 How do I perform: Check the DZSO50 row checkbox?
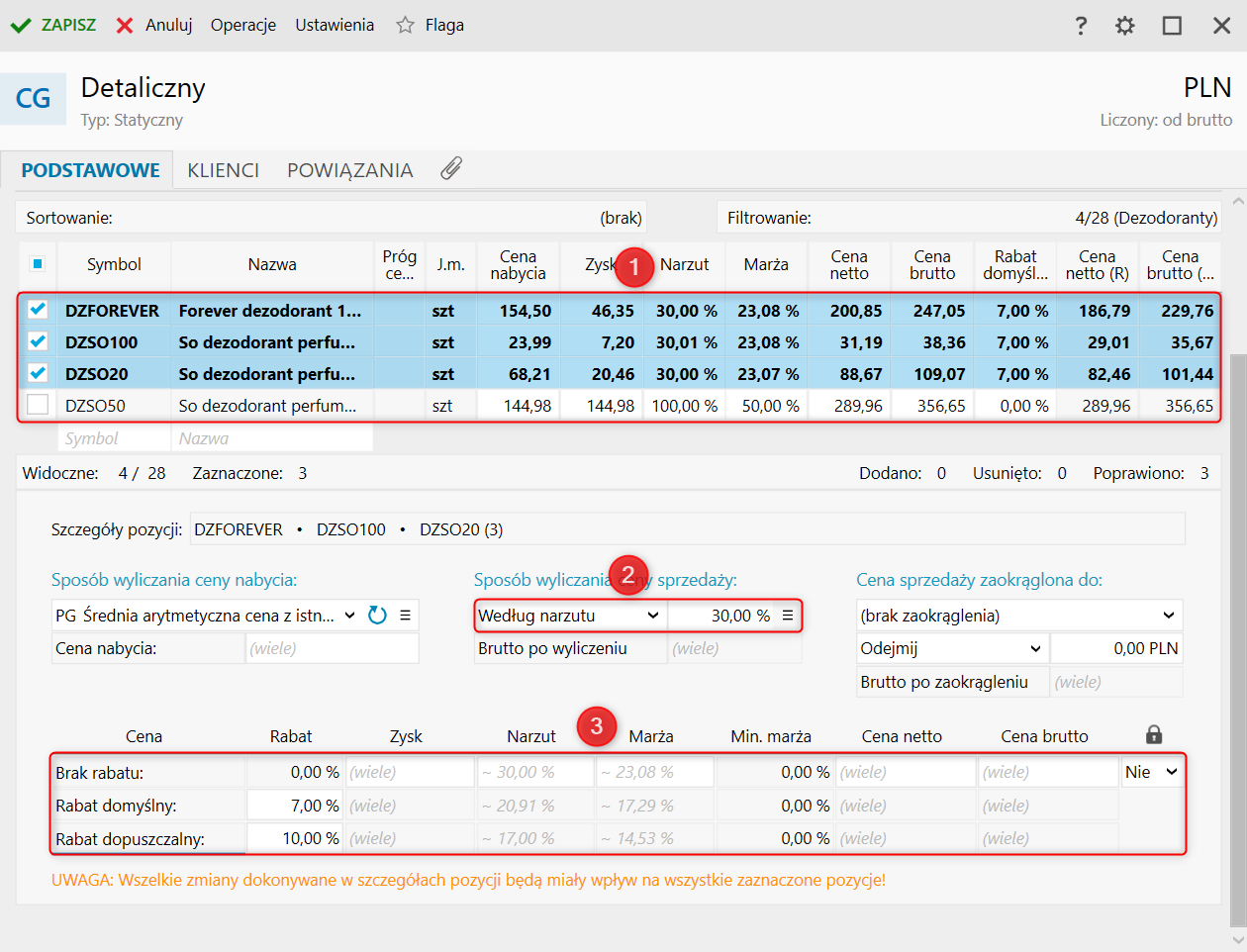[38, 405]
